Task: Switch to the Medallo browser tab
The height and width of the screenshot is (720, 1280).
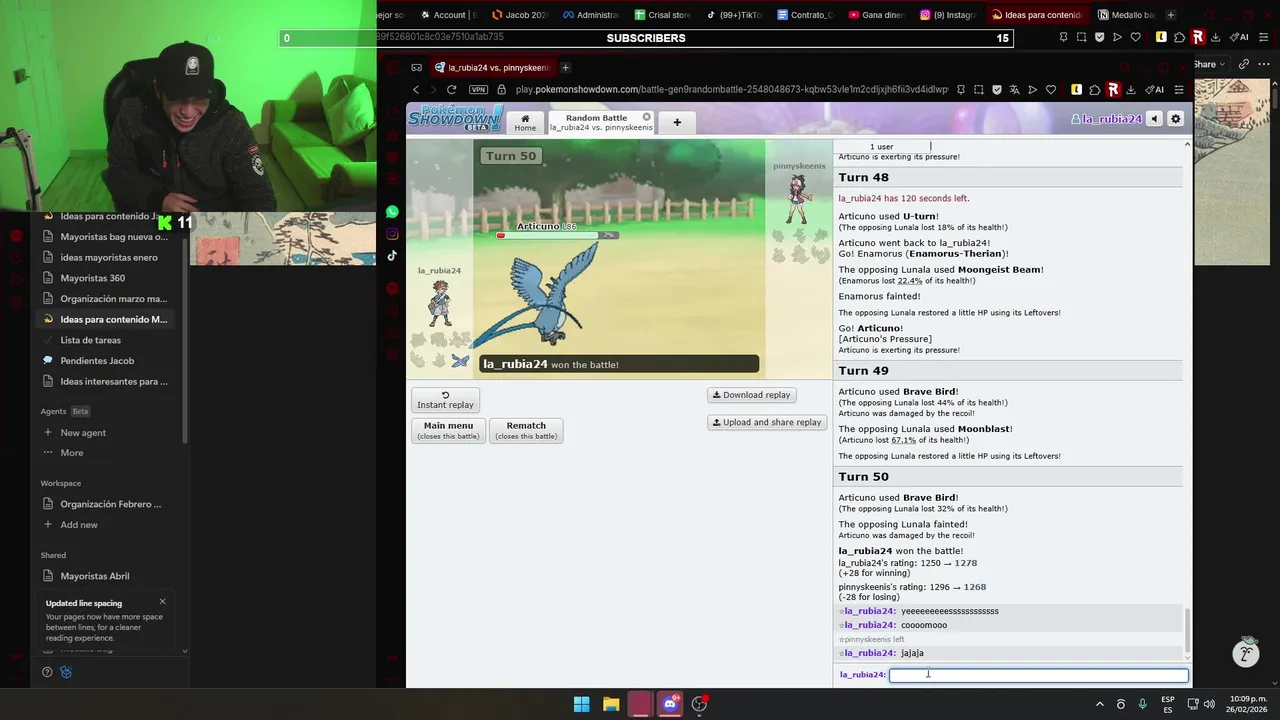Action: pos(1126,15)
